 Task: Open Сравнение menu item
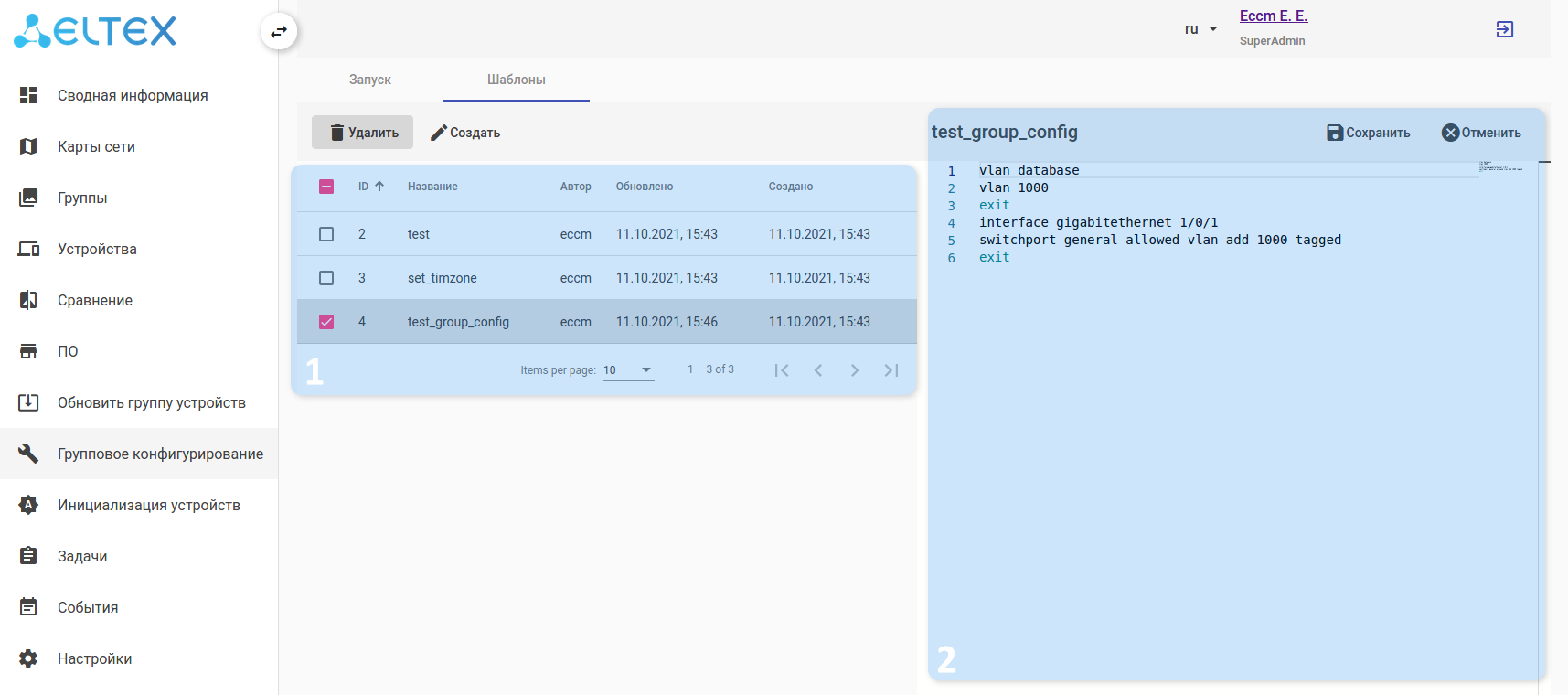(139, 300)
